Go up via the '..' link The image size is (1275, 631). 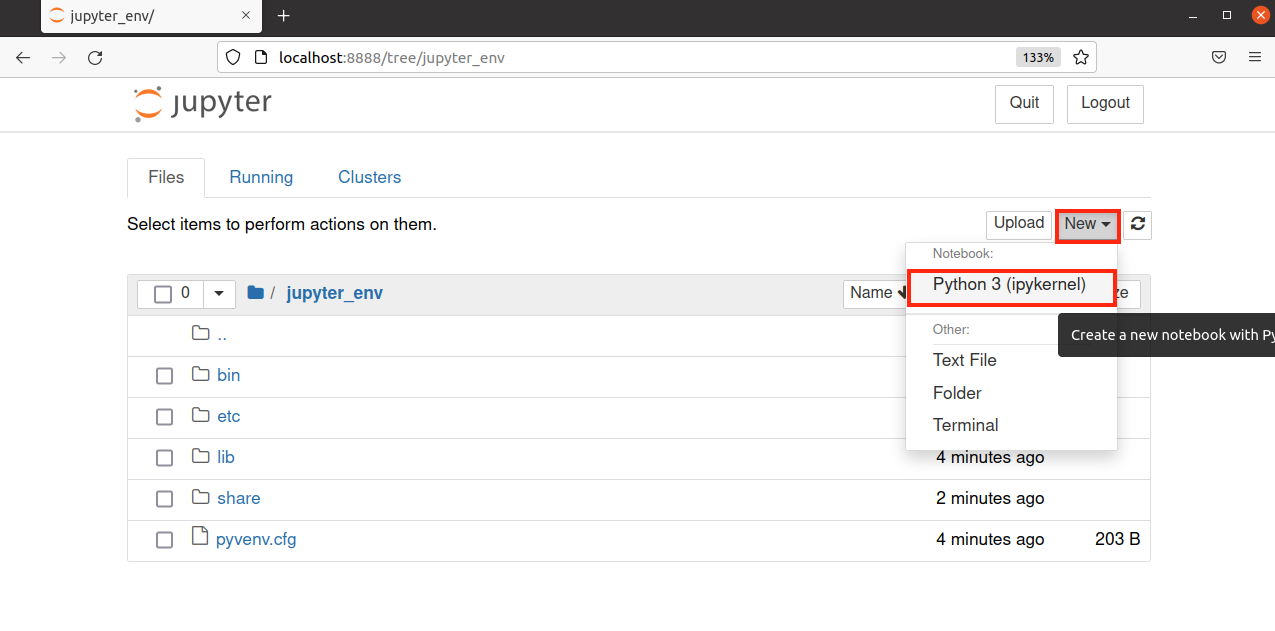(x=221, y=335)
